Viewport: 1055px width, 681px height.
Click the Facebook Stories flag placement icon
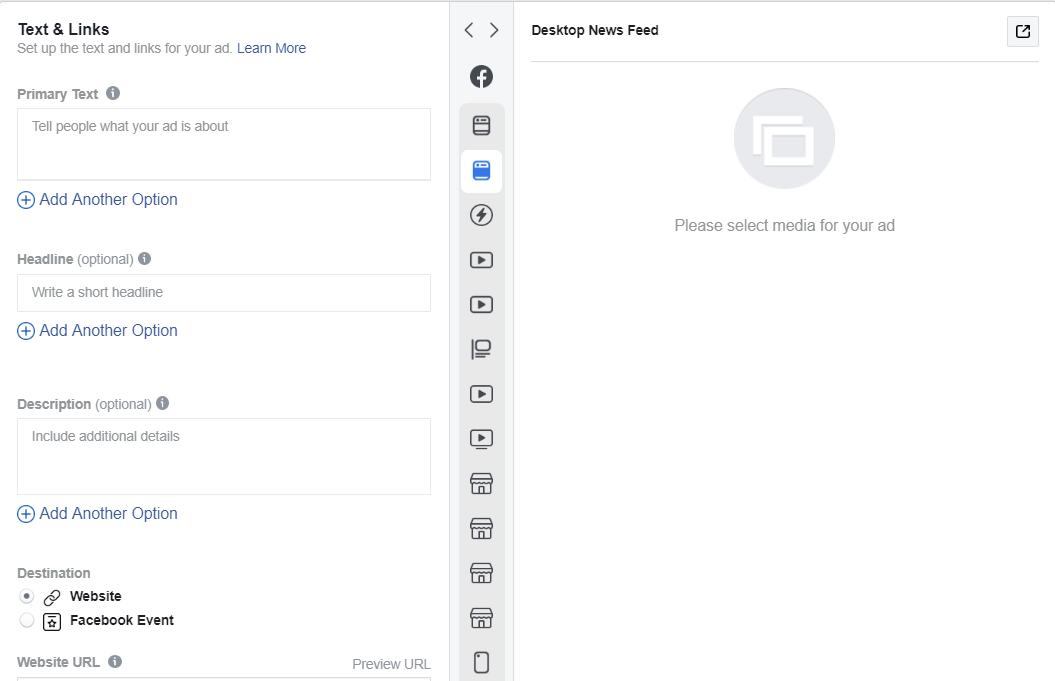[x=481, y=349]
